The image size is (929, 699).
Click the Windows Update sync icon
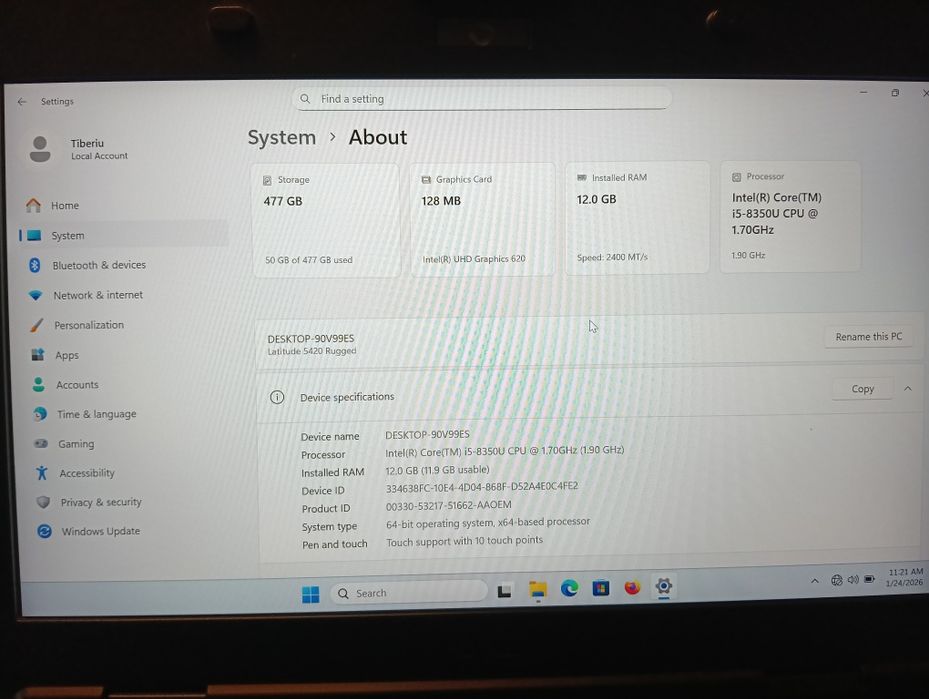click(x=44, y=531)
